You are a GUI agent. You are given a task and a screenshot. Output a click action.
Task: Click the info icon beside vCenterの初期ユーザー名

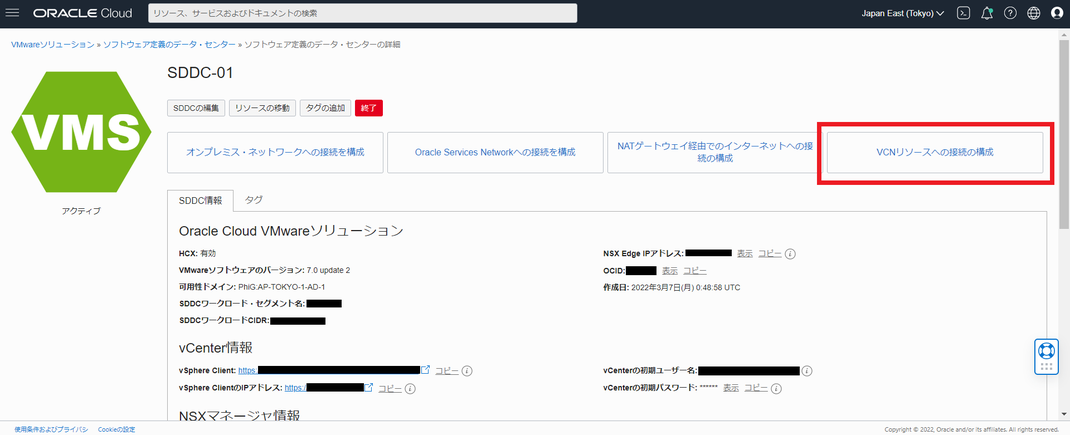807,371
